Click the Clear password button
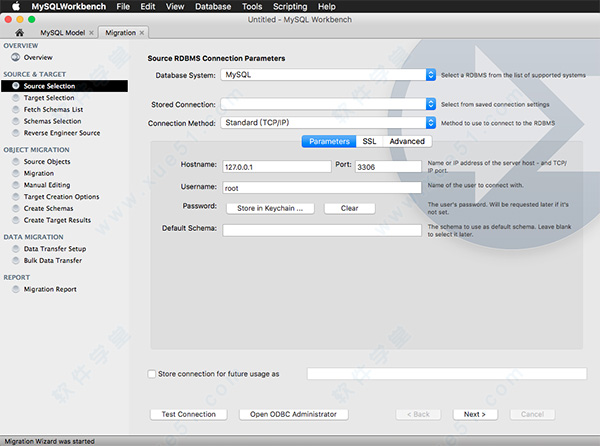Screen dimensions: 600x446 (x=349, y=208)
